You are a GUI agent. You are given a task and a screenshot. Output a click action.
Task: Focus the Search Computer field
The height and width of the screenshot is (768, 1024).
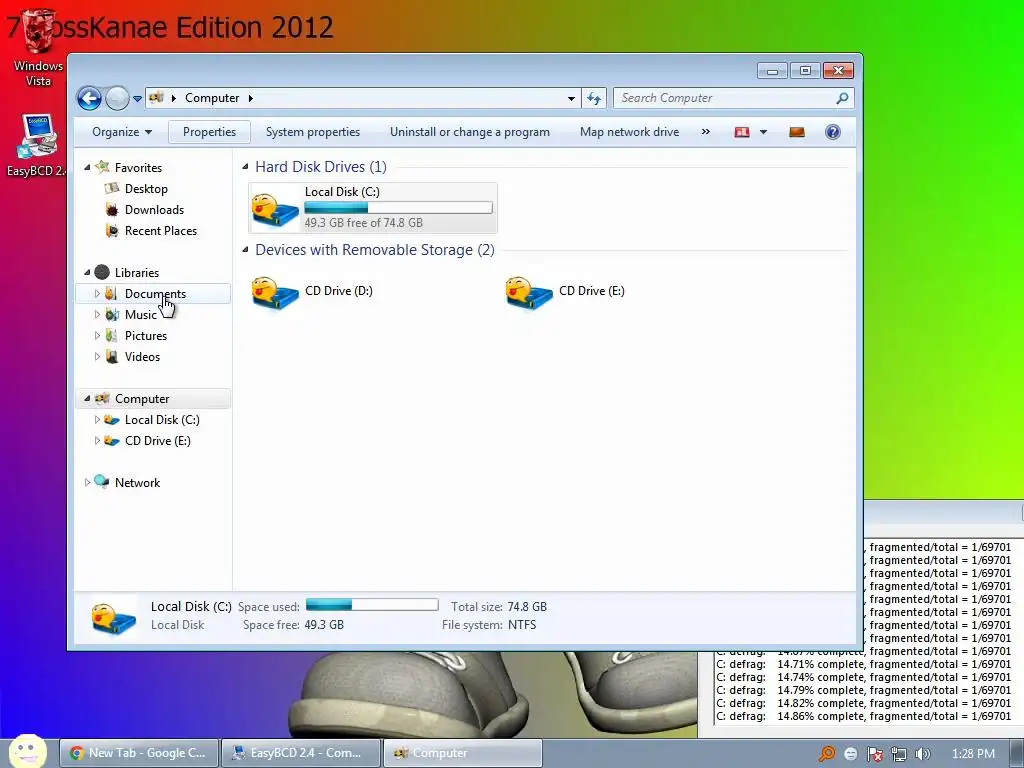[x=725, y=98]
